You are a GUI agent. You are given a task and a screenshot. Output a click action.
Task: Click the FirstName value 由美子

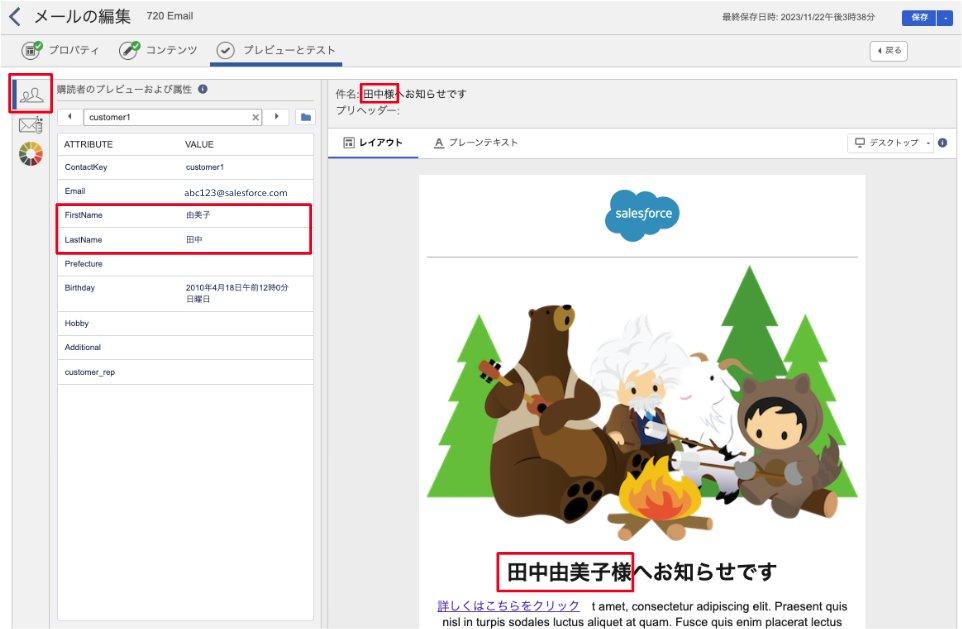click(198, 215)
